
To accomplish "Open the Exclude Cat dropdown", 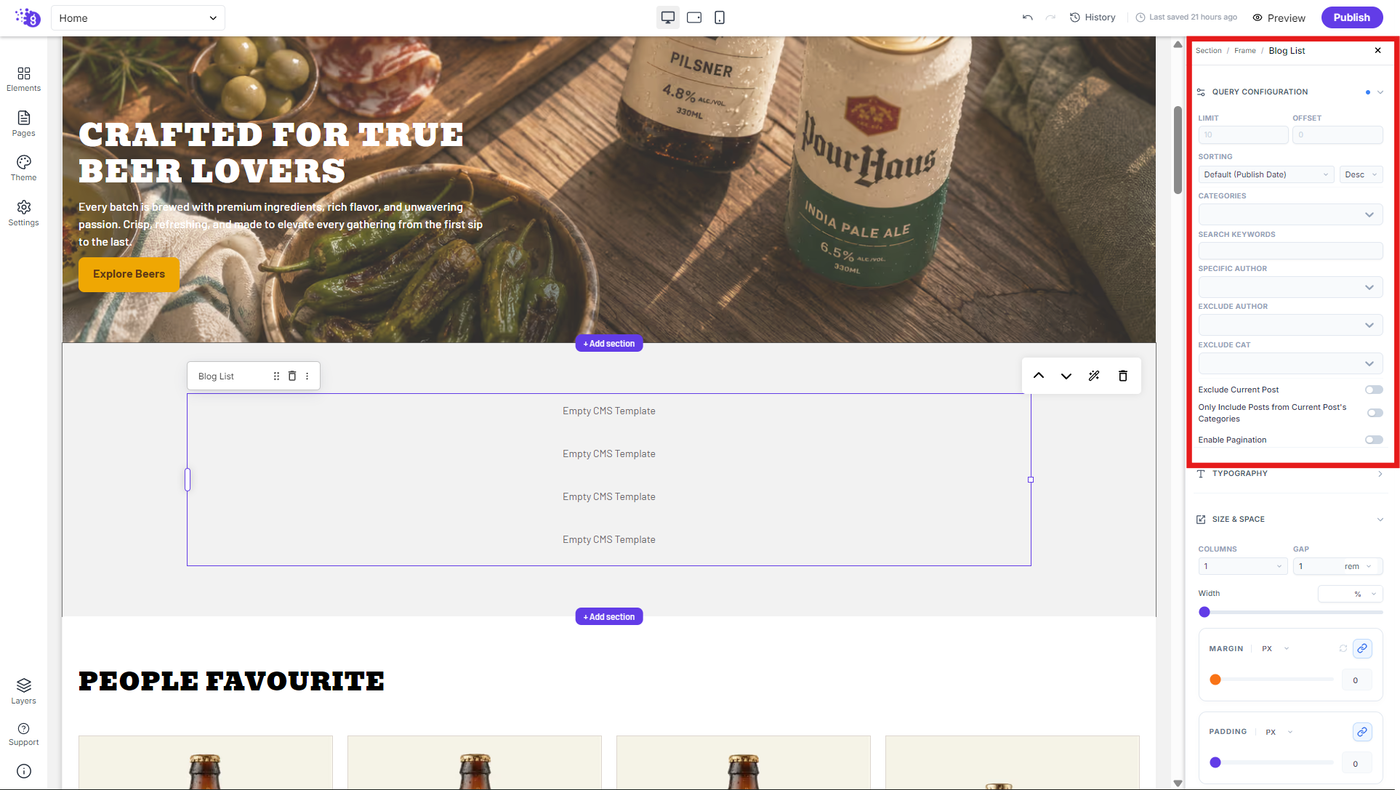I will point(1290,364).
